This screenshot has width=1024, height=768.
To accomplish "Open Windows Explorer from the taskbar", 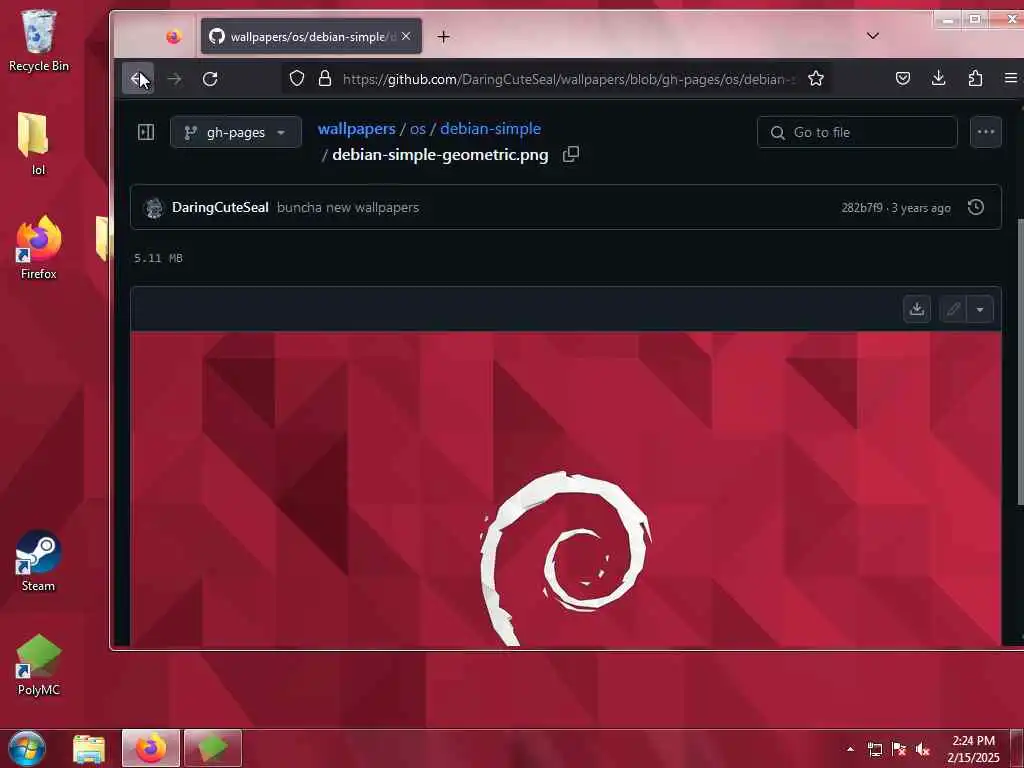I will tap(89, 748).
